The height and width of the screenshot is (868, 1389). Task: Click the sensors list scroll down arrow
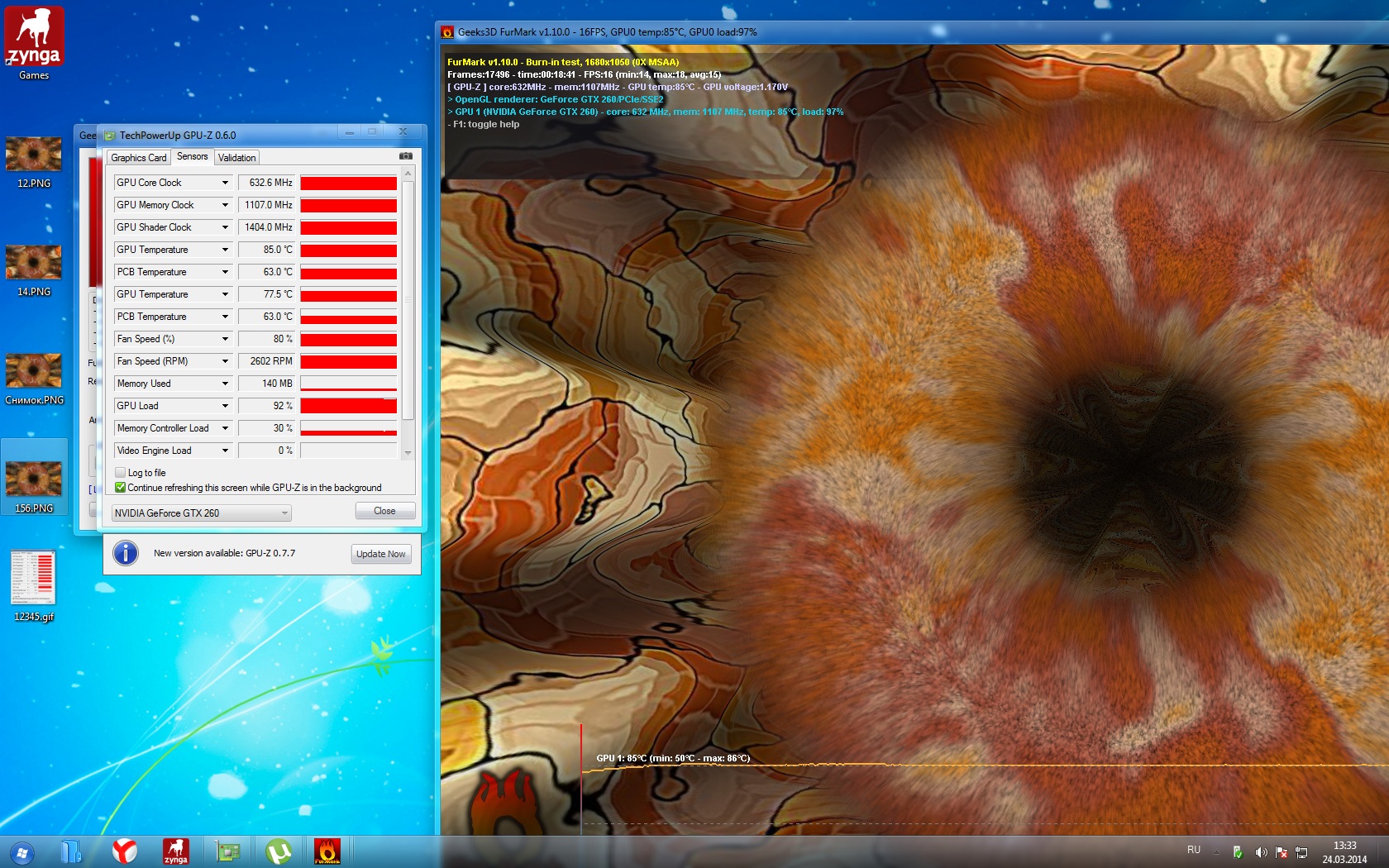408,453
